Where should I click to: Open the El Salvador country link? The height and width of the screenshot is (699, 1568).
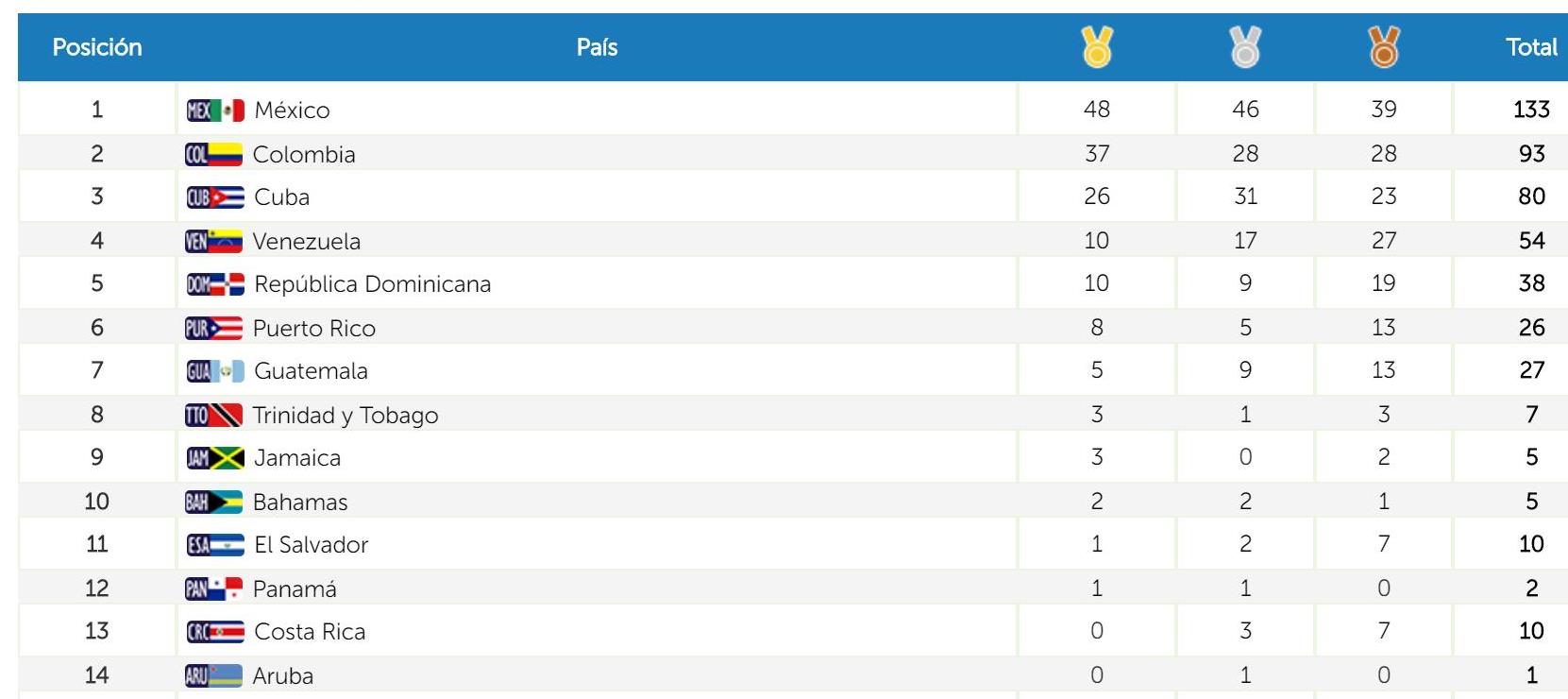point(312,545)
